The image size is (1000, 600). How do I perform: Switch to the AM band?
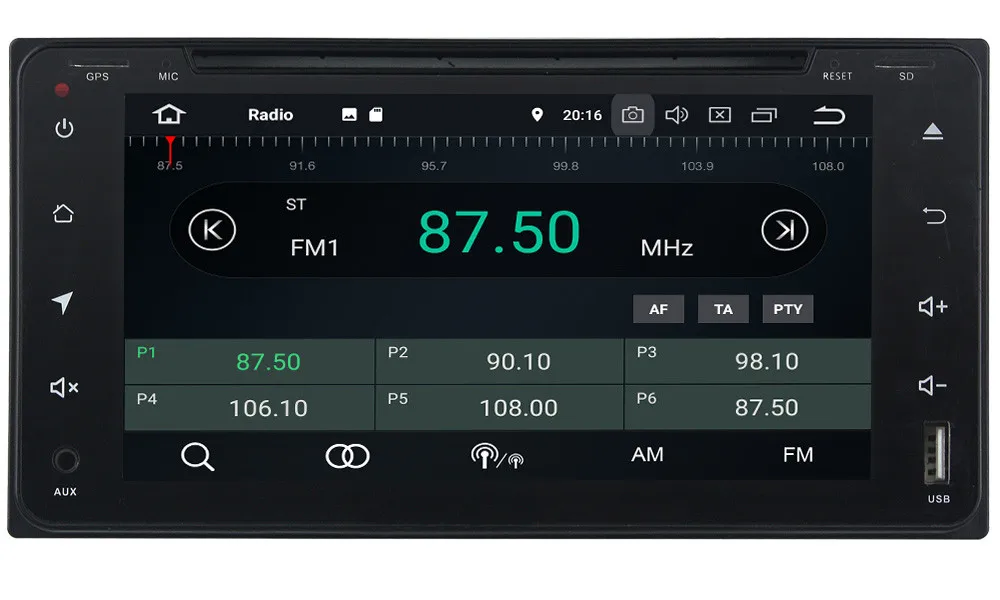tap(646, 455)
